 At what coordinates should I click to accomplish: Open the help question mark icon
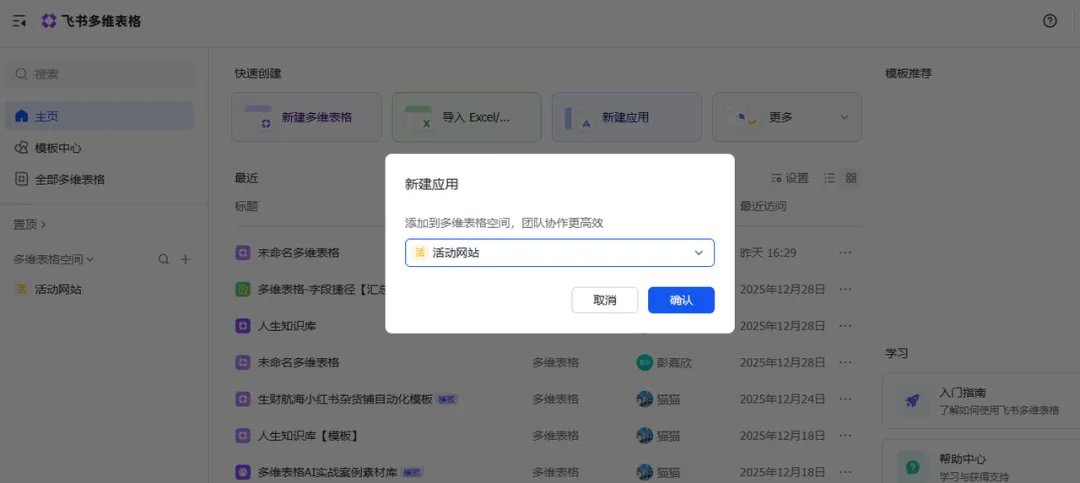pyautogui.click(x=1050, y=21)
